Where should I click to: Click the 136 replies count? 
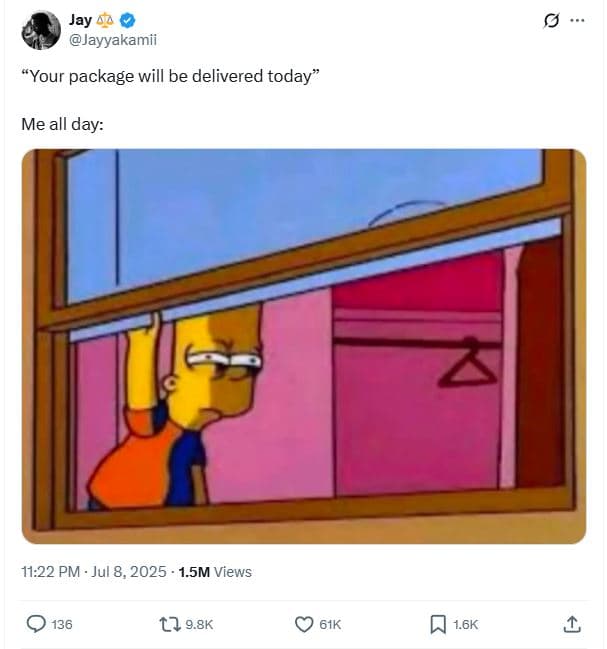point(62,624)
